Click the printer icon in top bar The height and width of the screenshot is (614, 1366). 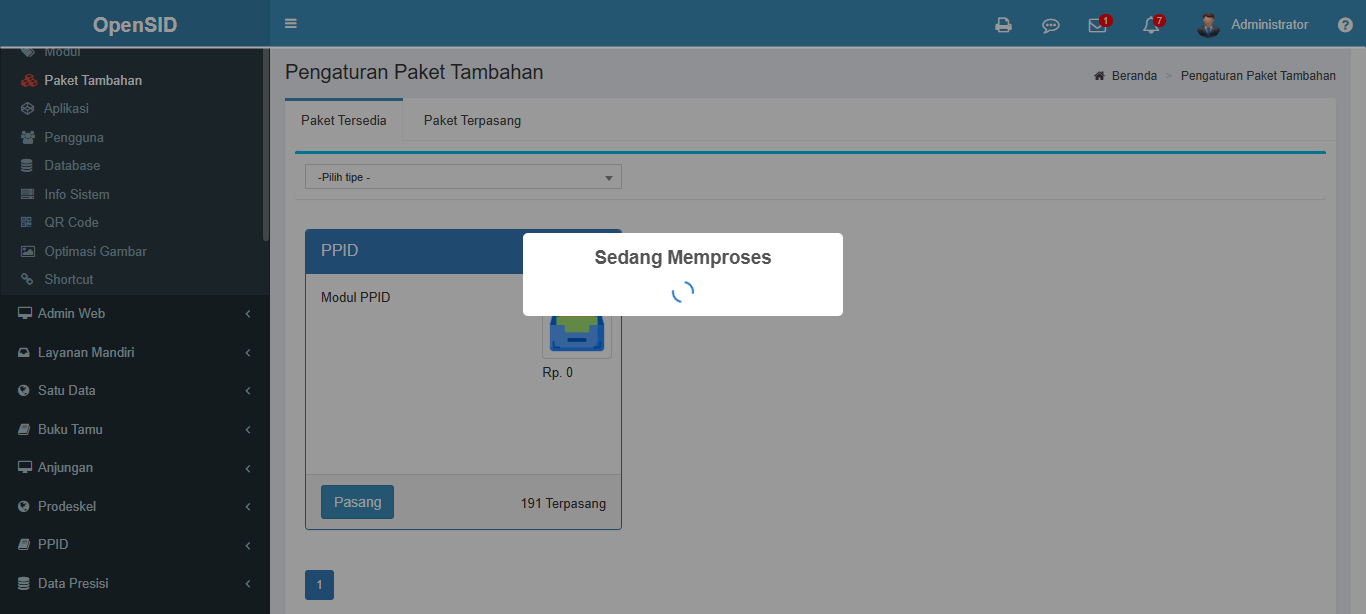click(x=1003, y=25)
